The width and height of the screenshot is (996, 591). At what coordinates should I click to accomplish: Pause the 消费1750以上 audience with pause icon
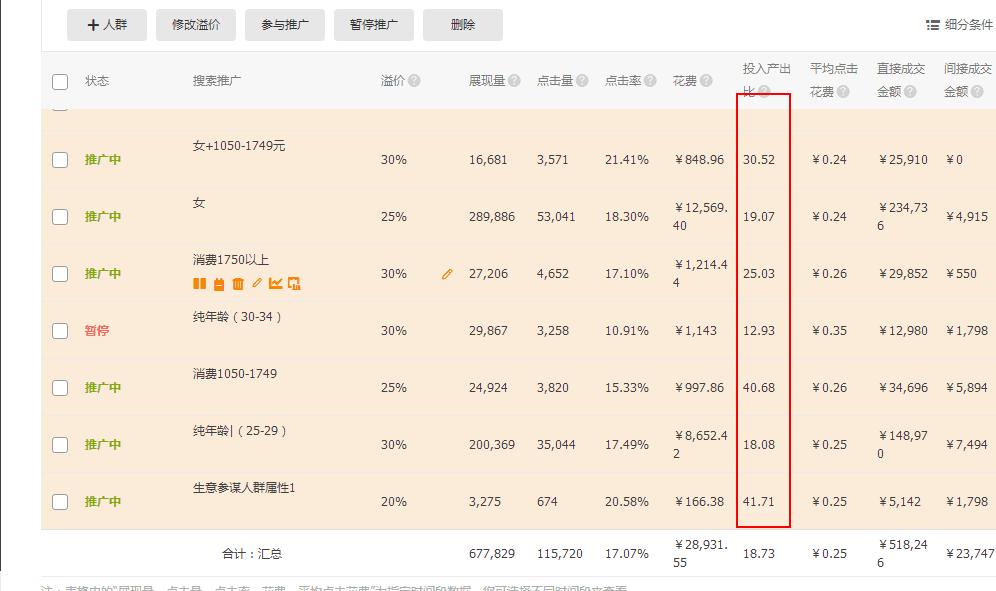click(199, 284)
